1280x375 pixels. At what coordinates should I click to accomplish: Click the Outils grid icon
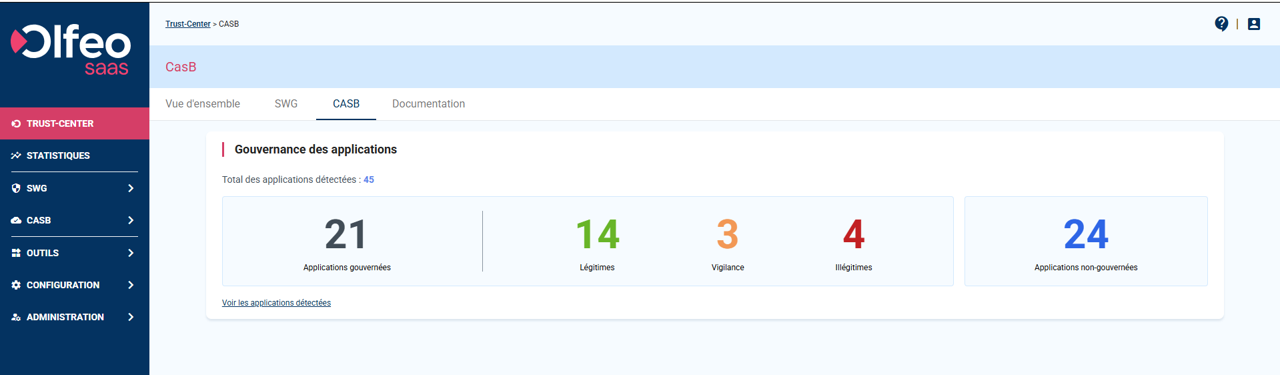16,253
